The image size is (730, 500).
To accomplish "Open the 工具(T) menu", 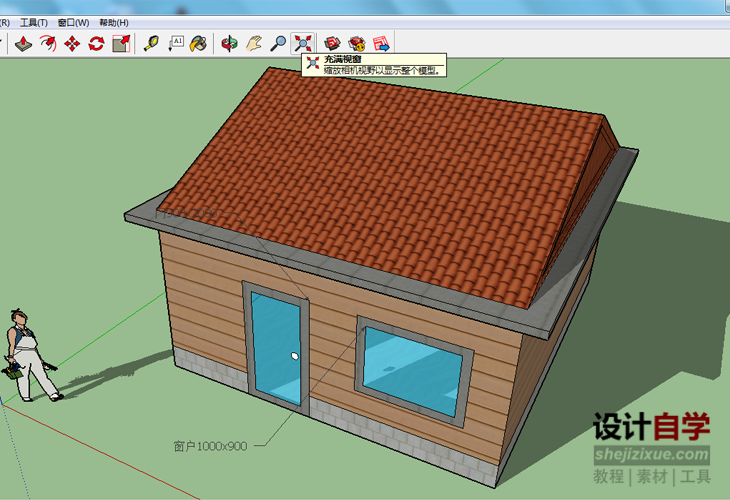I will click(x=34, y=22).
